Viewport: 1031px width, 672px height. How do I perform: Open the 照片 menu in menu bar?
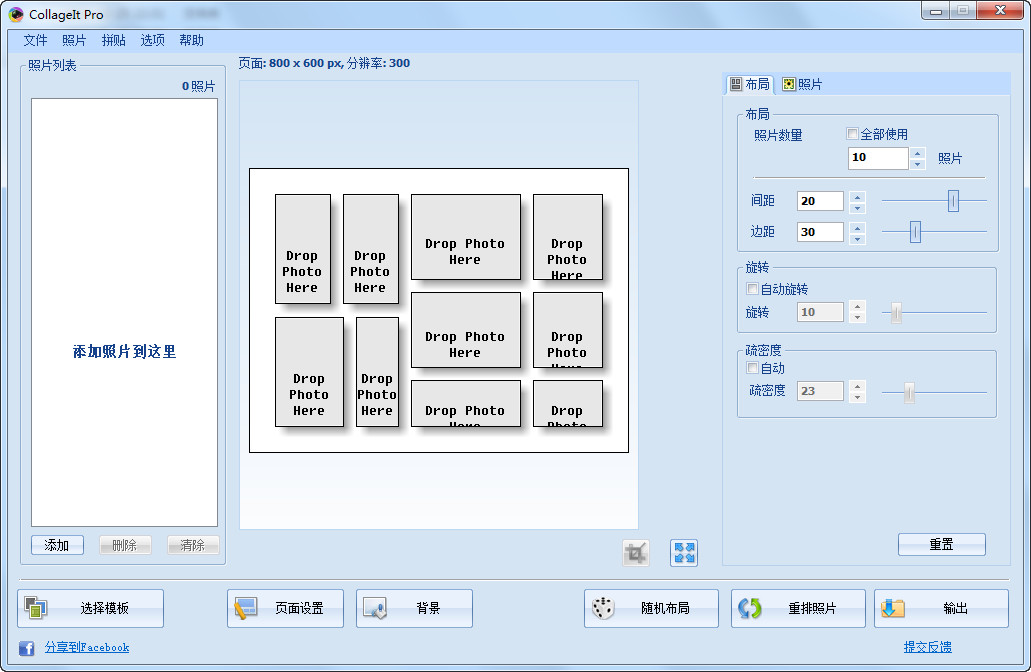click(x=74, y=40)
